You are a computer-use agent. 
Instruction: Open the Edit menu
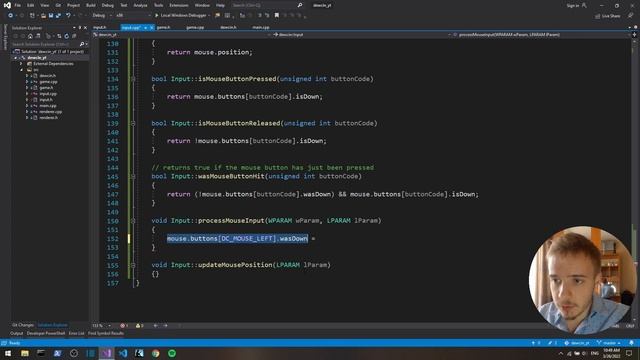click(31, 5)
